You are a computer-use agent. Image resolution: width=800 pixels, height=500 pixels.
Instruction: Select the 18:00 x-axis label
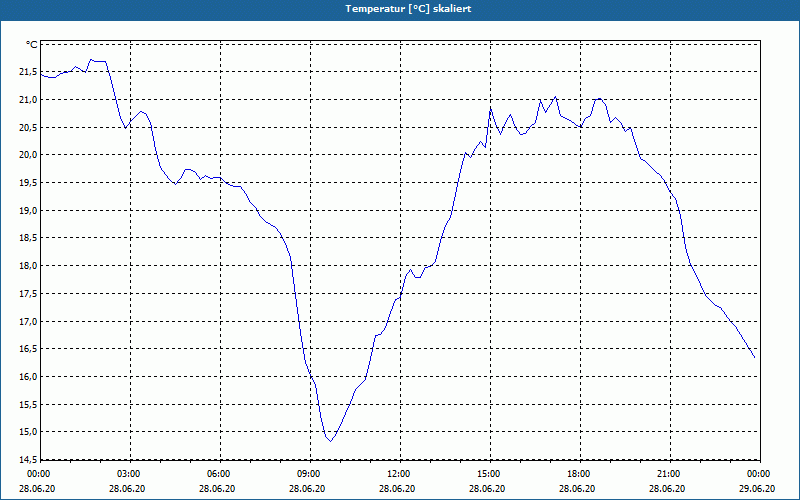click(x=580, y=474)
